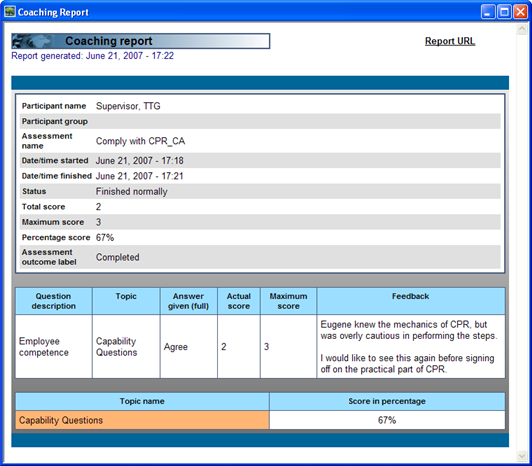Click the scrollbar up arrow

coord(521,30)
